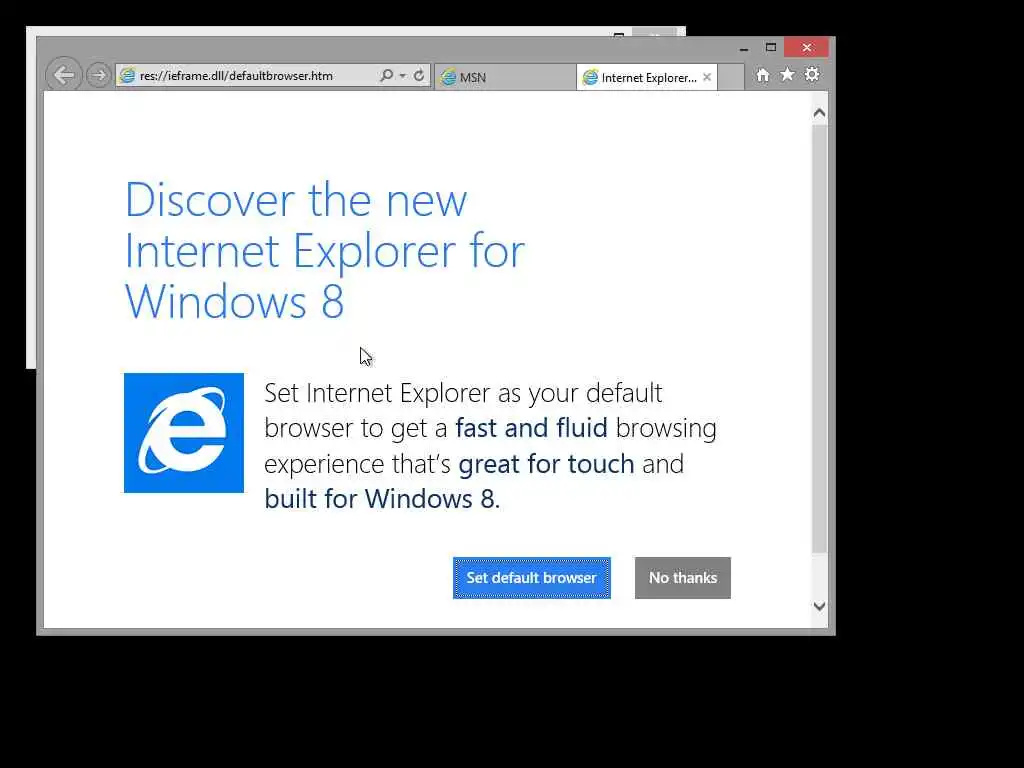Click the scrollbar up arrow

pyautogui.click(x=820, y=113)
